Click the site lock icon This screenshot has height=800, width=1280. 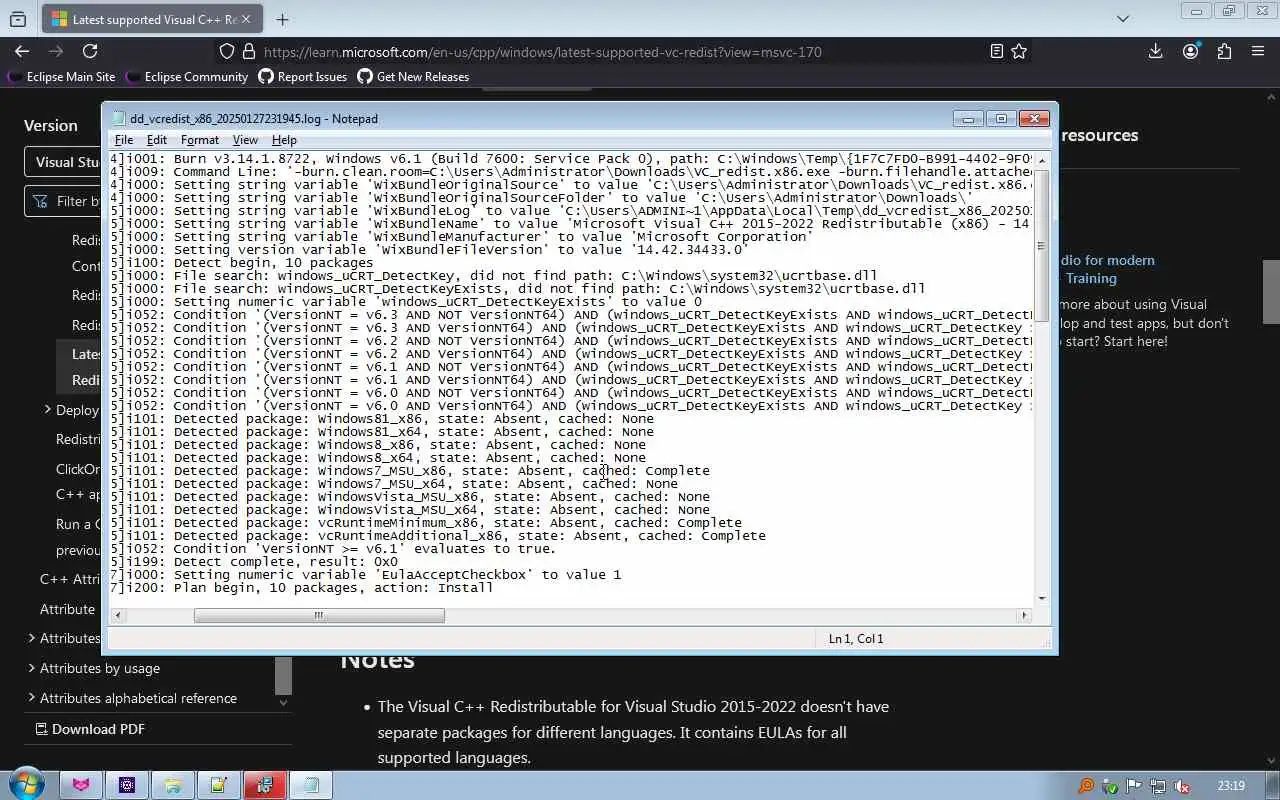click(x=249, y=51)
